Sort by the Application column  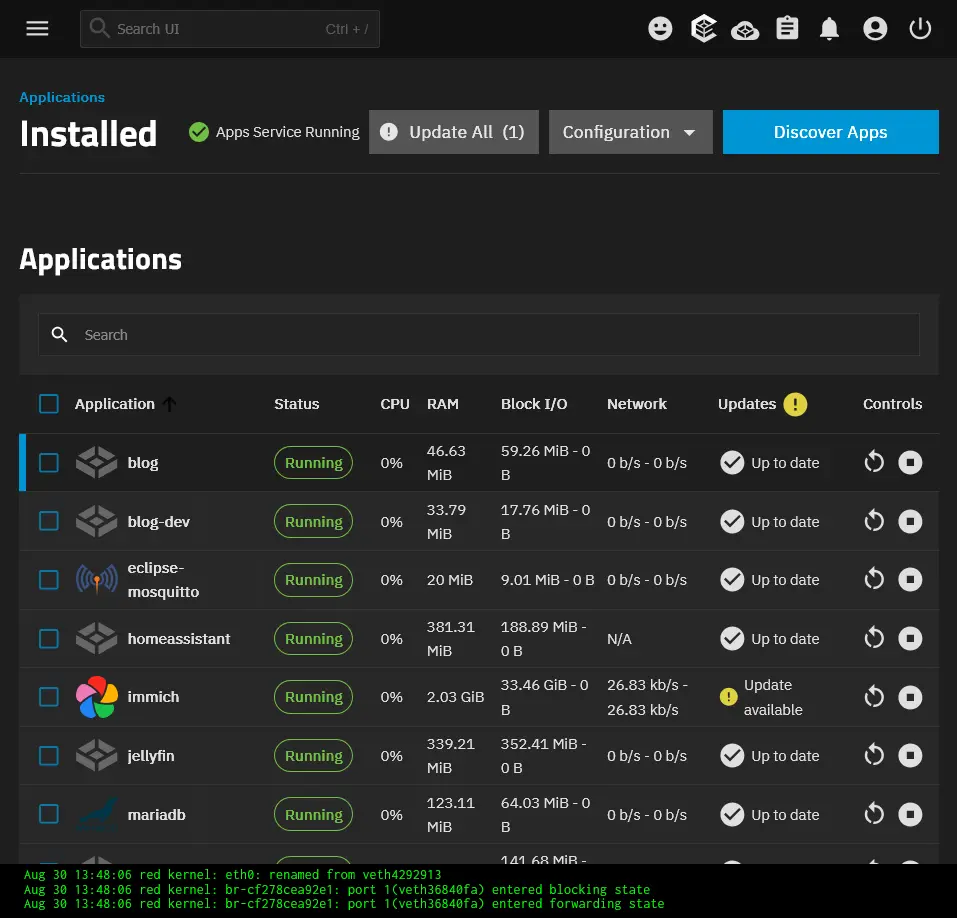(x=114, y=404)
